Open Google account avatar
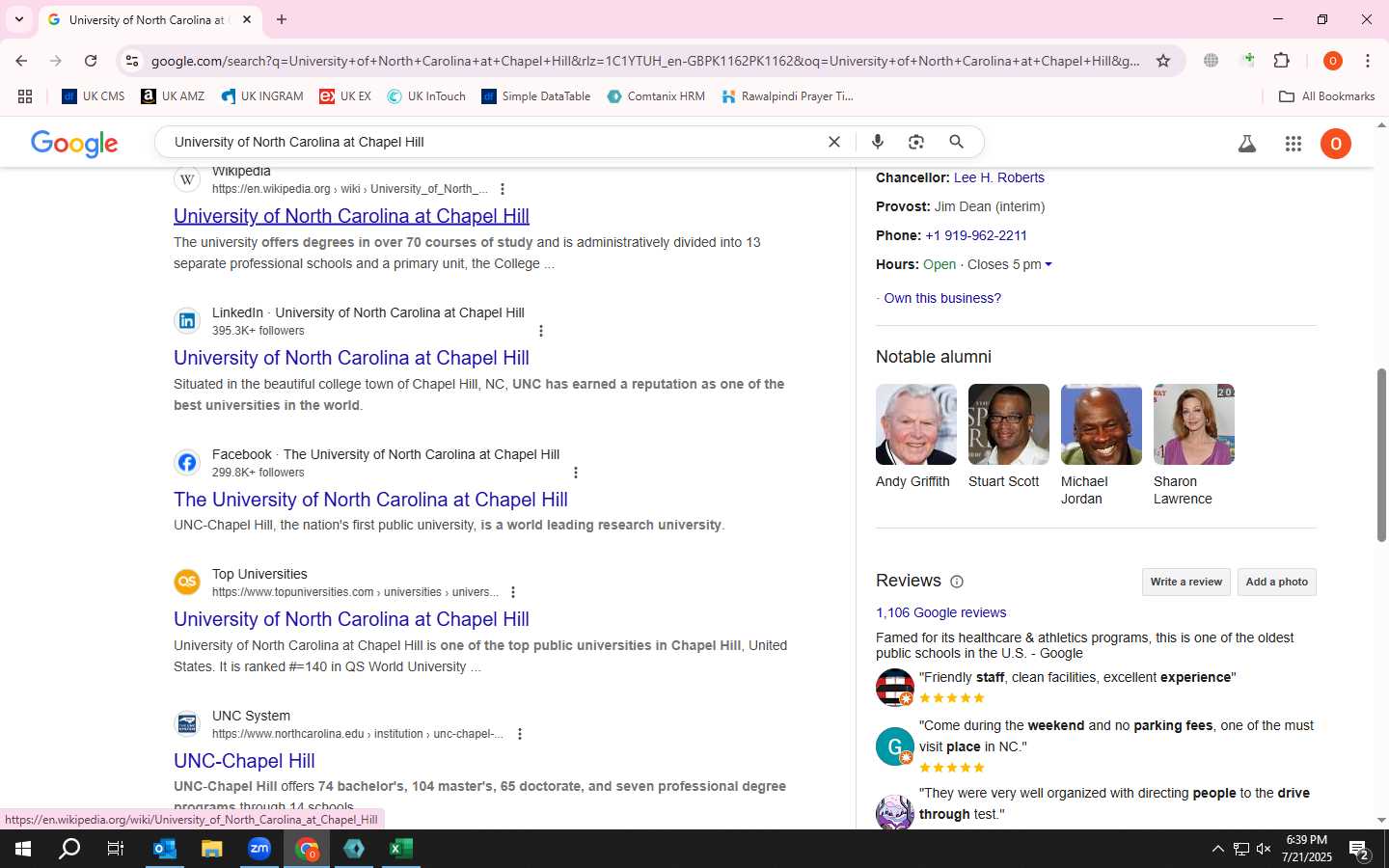1389x868 pixels. coord(1336,144)
